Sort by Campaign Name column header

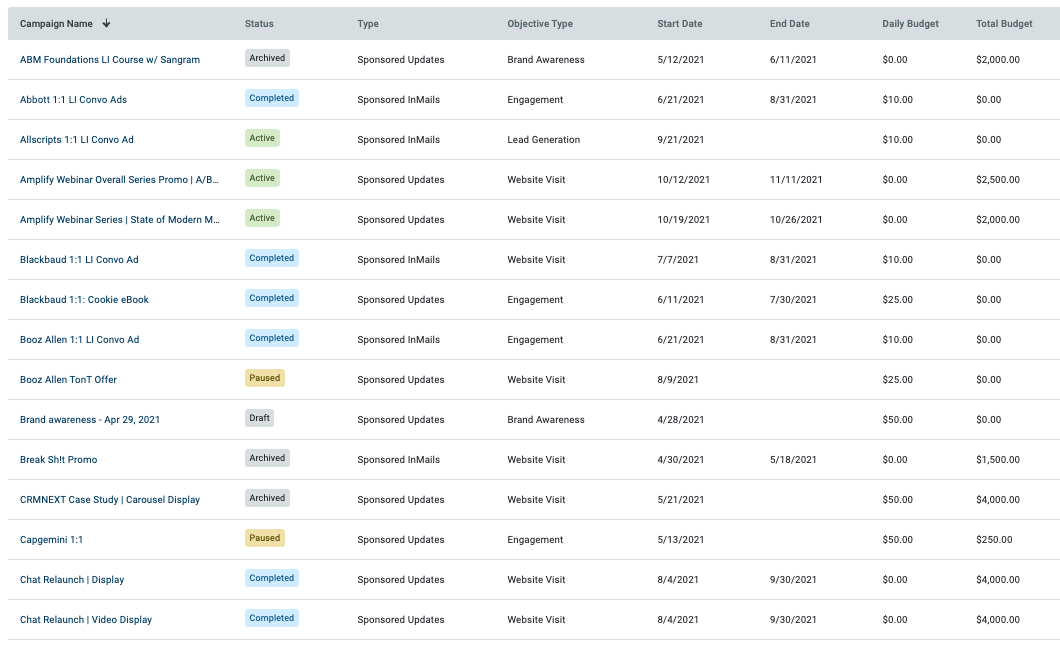pyautogui.click(x=56, y=24)
